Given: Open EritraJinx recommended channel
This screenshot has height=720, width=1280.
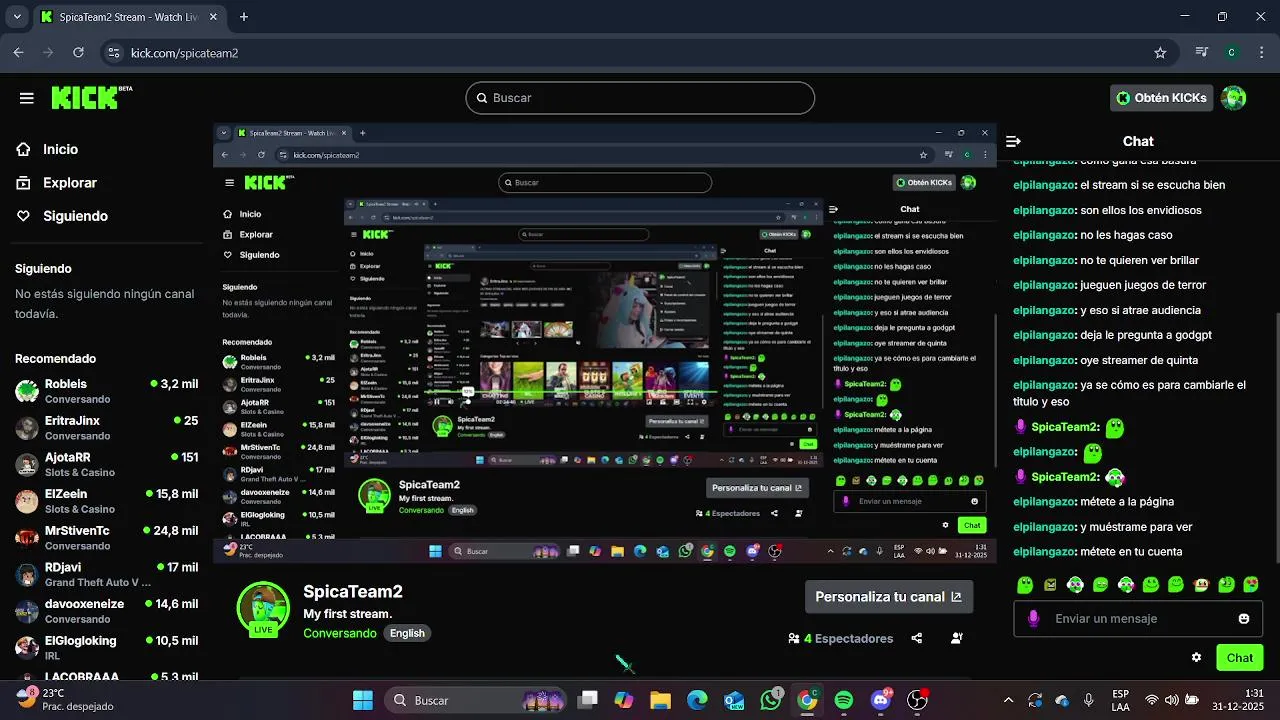Looking at the screenshot, I should (106, 428).
